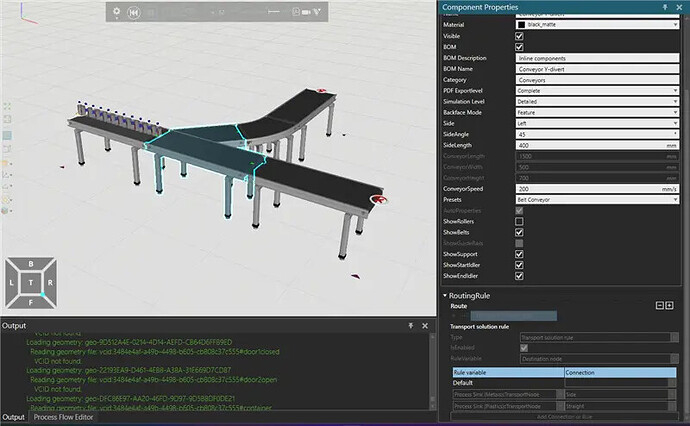
Task: Switch to Back view on the view cube
Action: click(x=31, y=264)
